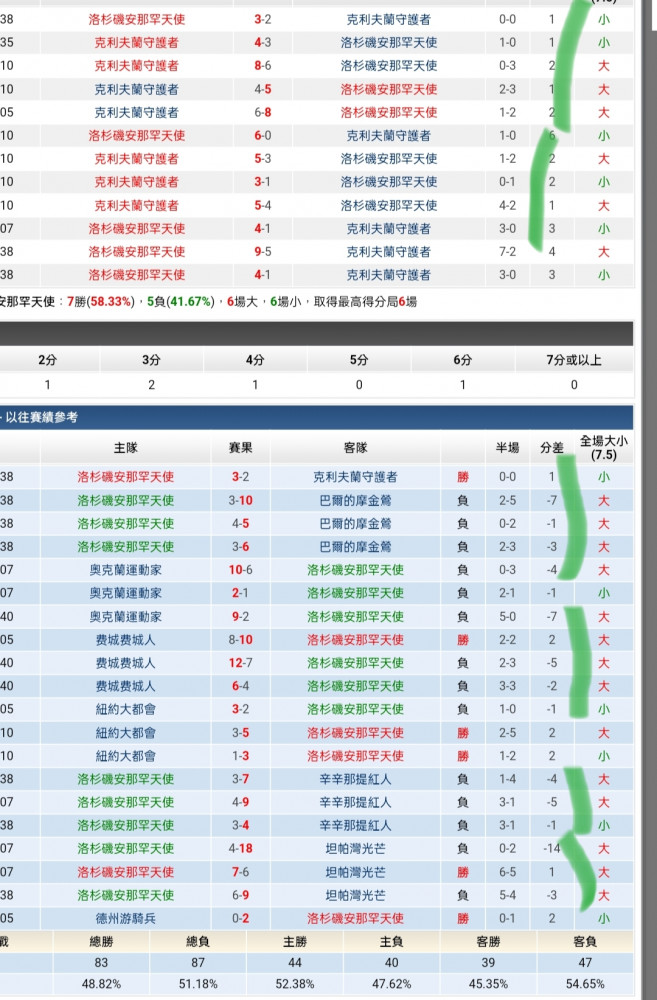Click the 4-2 half-time score
The image size is (657, 1000).
coord(508,205)
